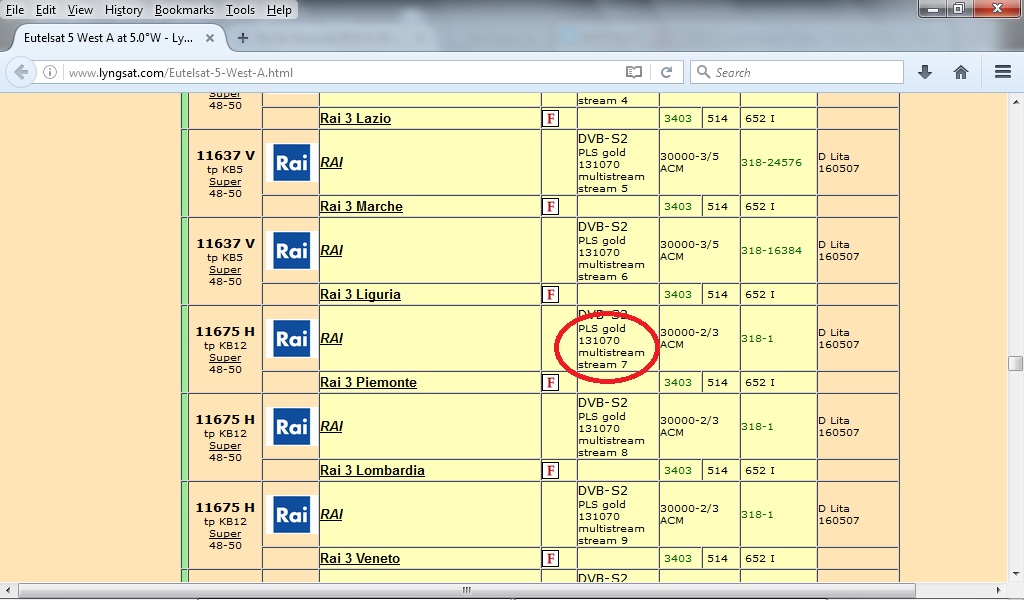This screenshot has width=1024, height=600.
Task: Open RAI provider link above Rai 3 Marche
Action: tap(332, 162)
